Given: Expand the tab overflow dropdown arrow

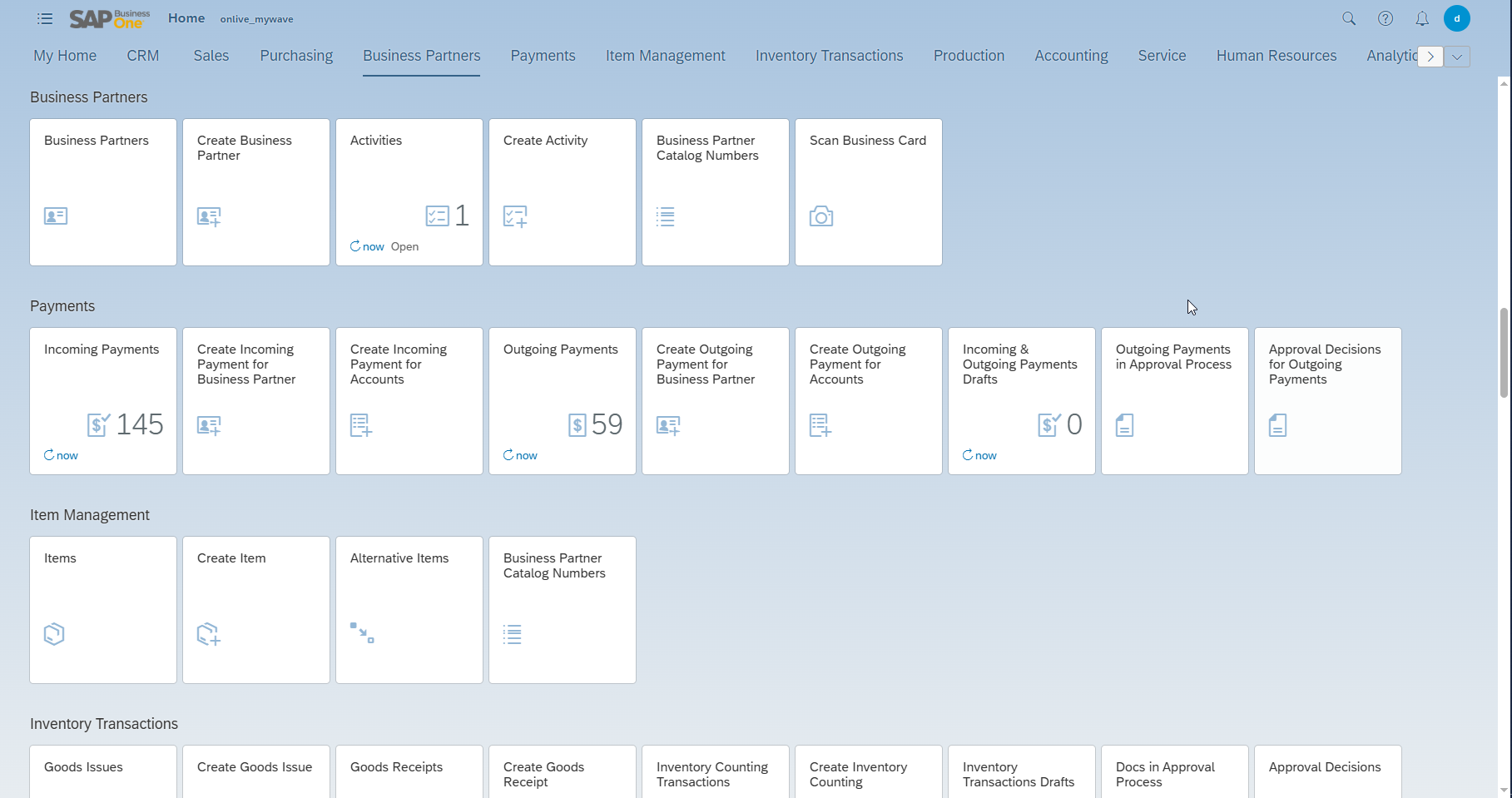Looking at the screenshot, I should tap(1457, 57).
